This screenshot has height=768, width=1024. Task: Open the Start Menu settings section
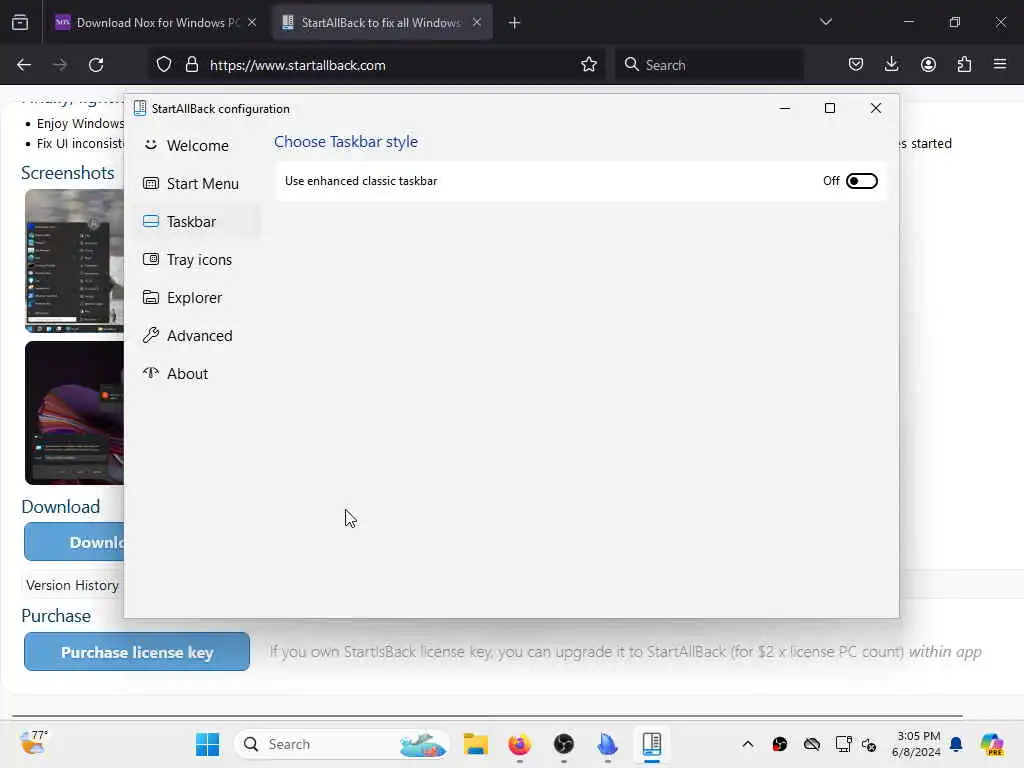coord(197,184)
